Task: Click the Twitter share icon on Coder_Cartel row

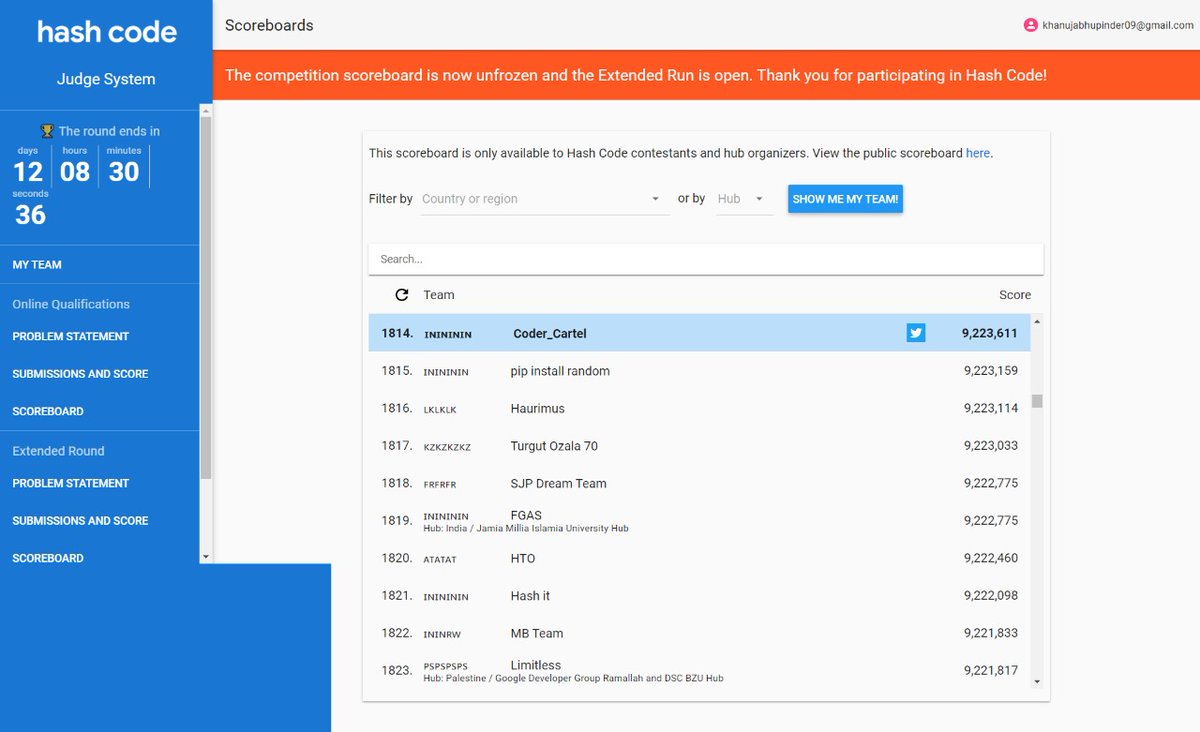Action: coord(916,333)
